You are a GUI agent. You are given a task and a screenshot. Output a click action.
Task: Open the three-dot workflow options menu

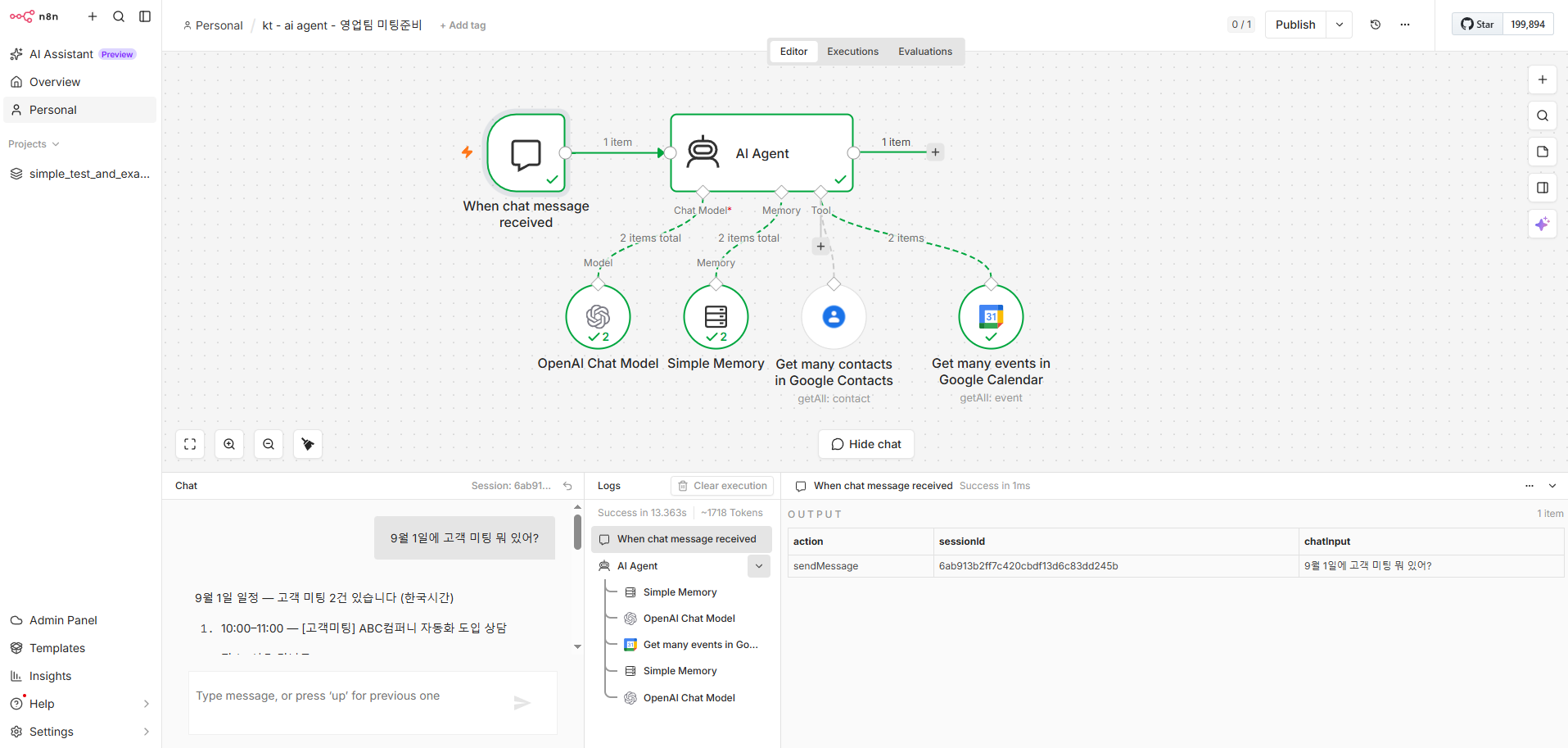click(1405, 25)
